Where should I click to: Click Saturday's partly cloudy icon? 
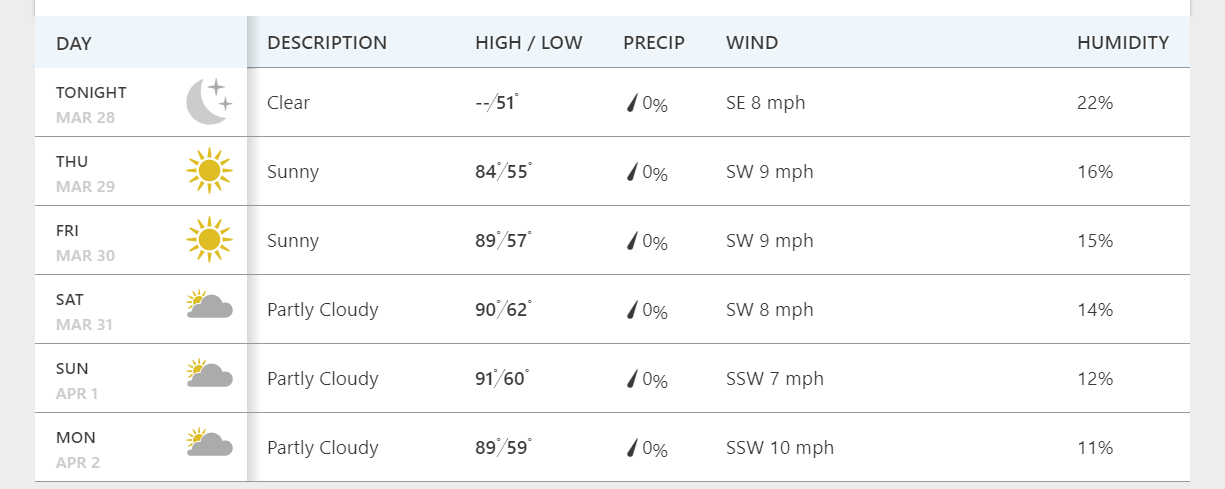209,305
